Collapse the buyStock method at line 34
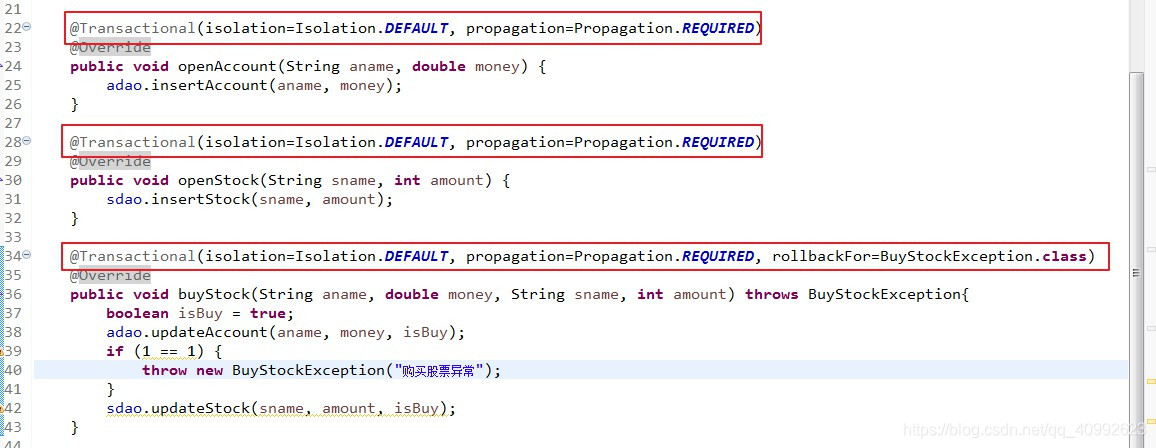Image resolution: width=1156 pixels, height=448 pixels. click(27, 254)
